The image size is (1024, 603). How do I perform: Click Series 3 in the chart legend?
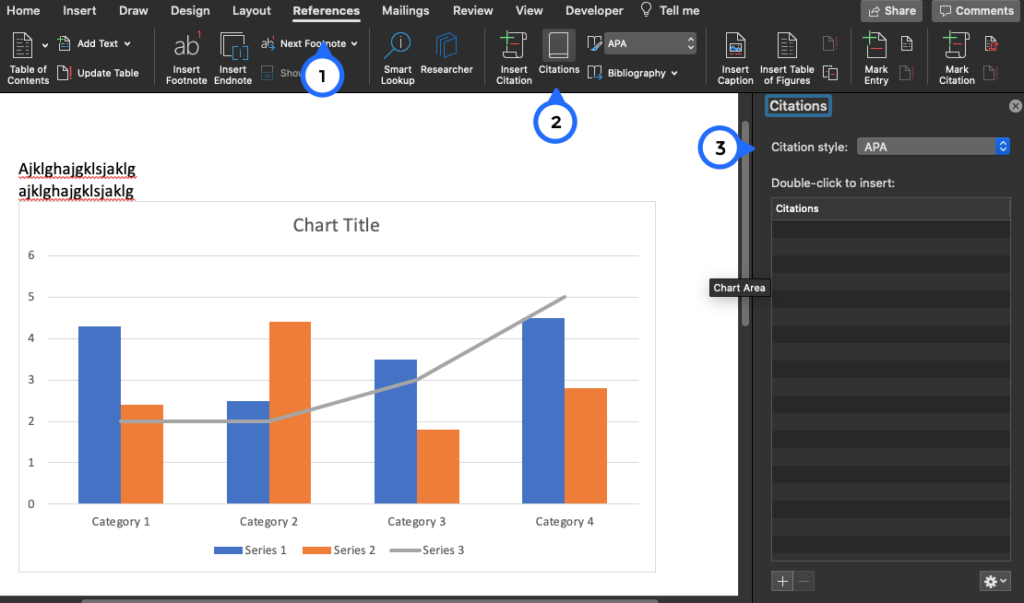tap(427, 550)
